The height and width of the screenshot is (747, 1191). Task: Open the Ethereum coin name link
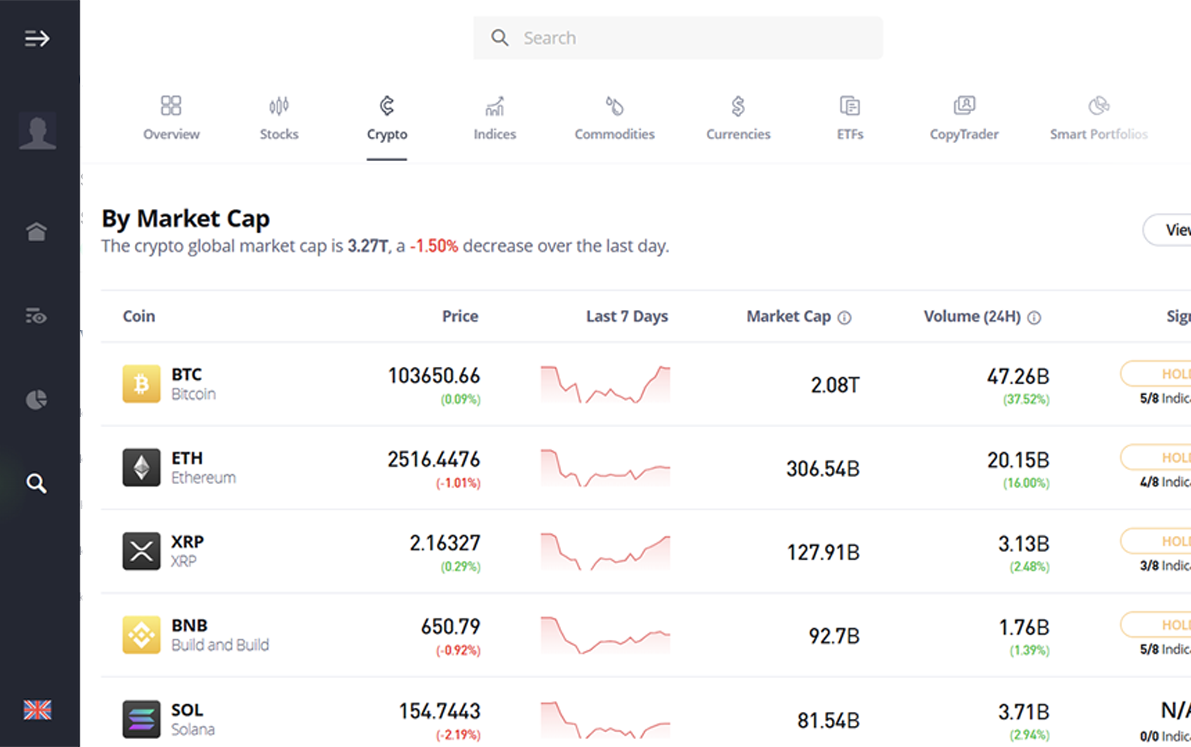pyautogui.click(x=204, y=478)
